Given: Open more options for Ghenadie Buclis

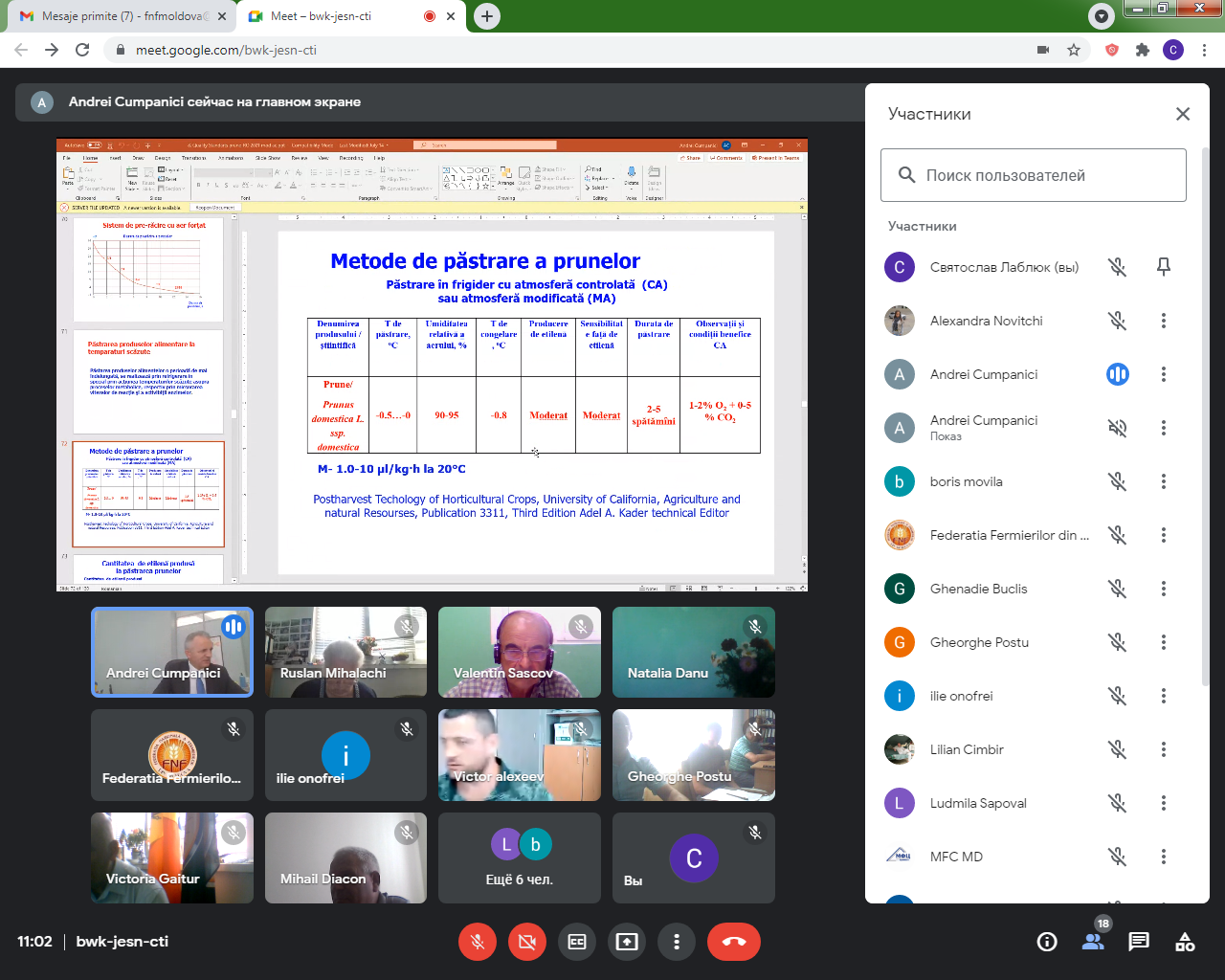Looking at the screenshot, I should pyautogui.click(x=1164, y=589).
